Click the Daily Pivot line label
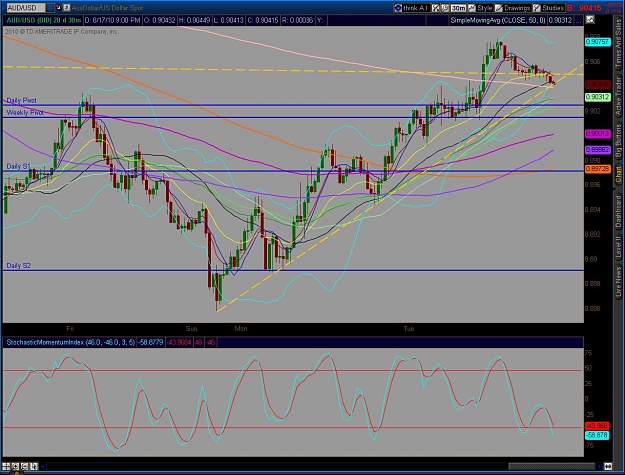The height and width of the screenshot is (475, 625). tap(22, 100)
